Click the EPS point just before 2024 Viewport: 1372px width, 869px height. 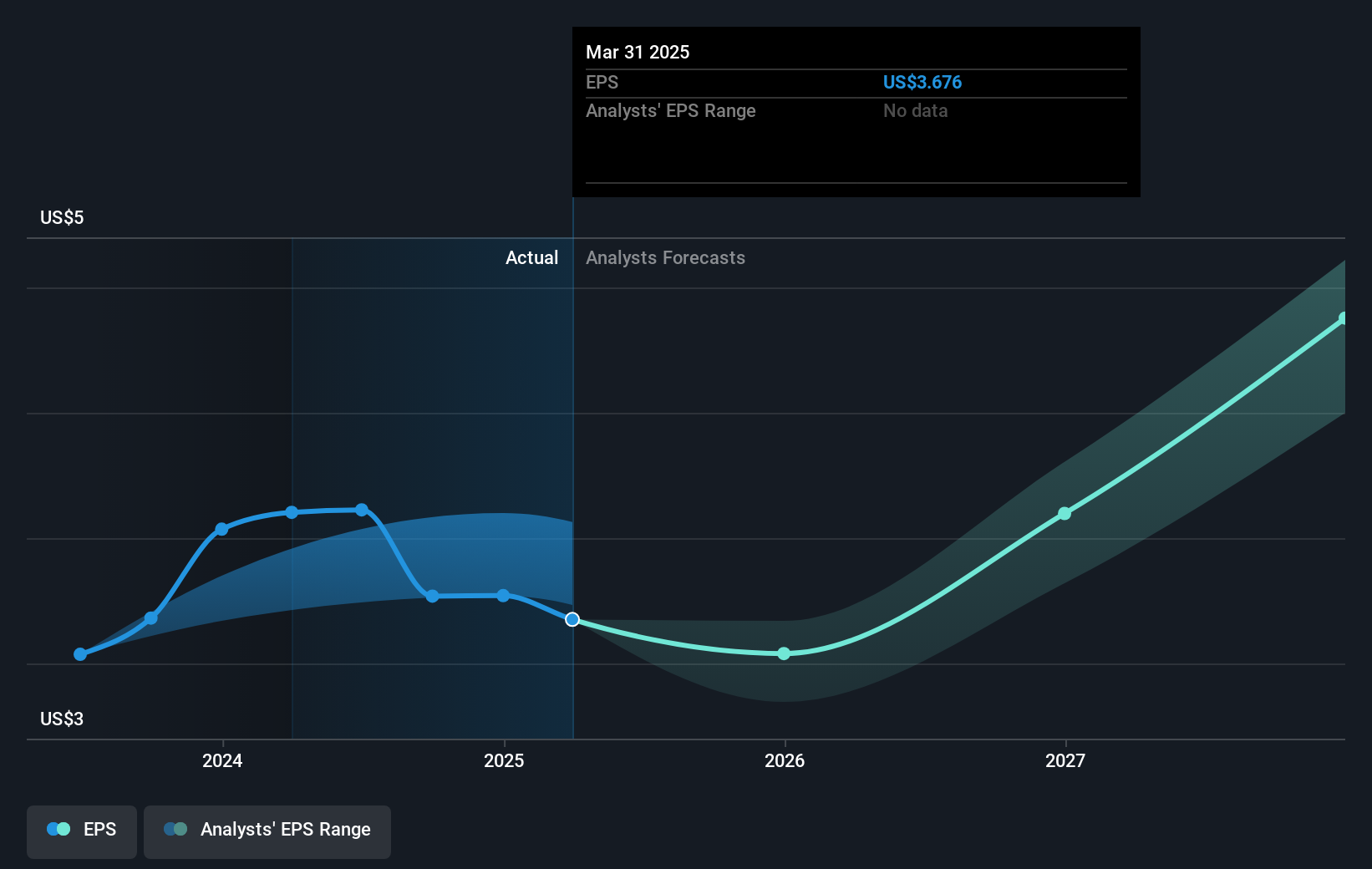pos(151,618)
